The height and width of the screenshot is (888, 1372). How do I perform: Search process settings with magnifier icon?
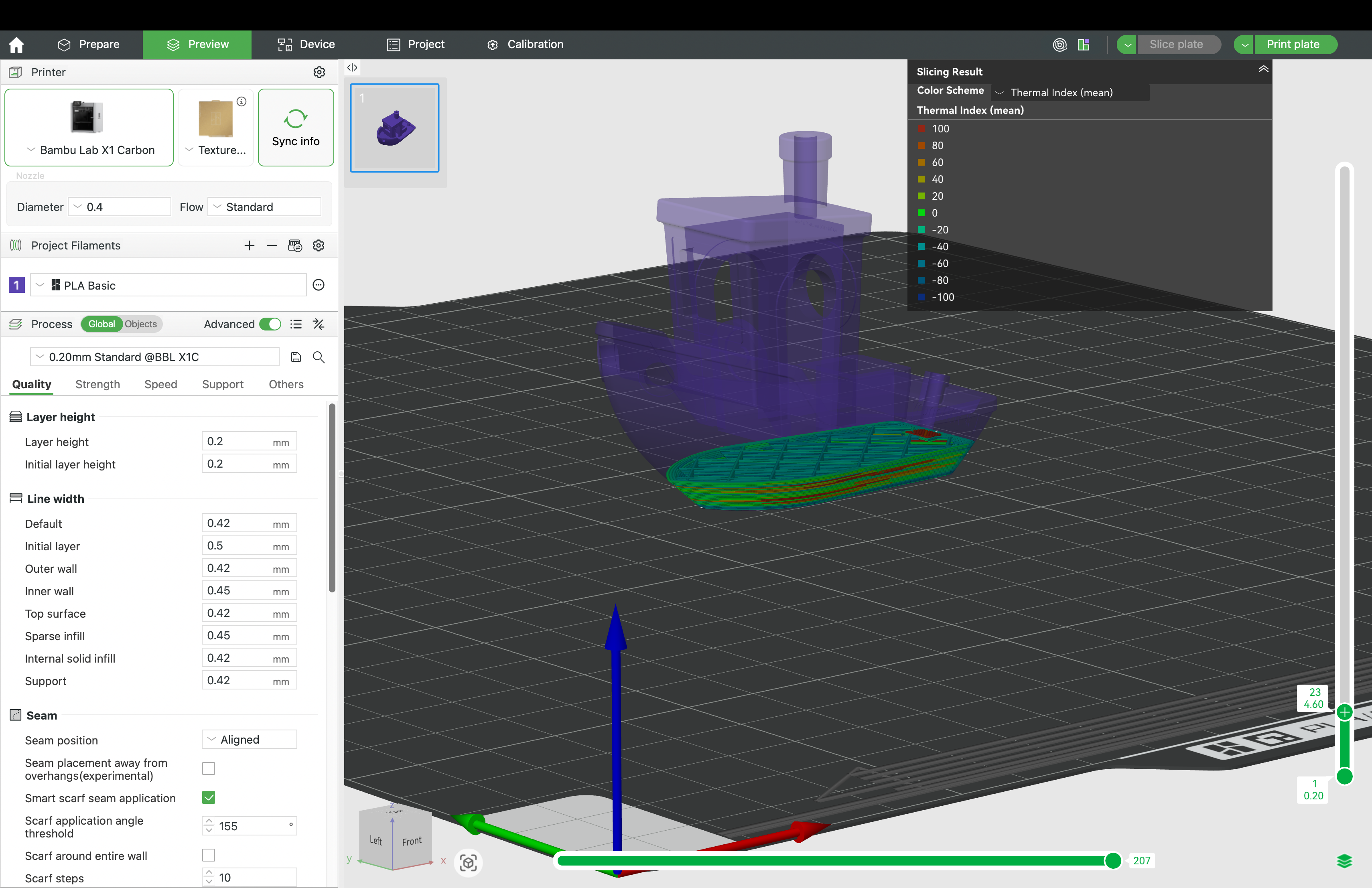[318, 357]
